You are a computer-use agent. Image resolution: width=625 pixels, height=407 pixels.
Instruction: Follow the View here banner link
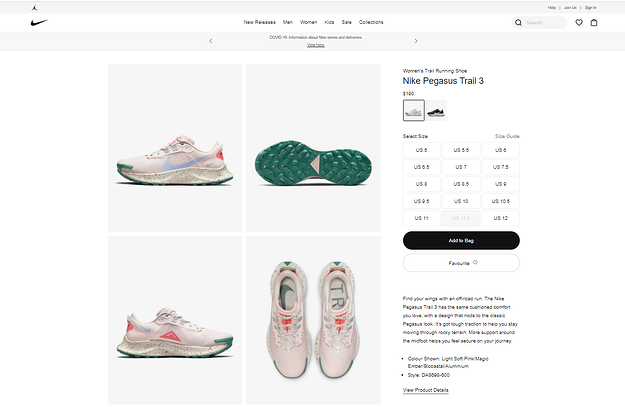tap(316, 45)
